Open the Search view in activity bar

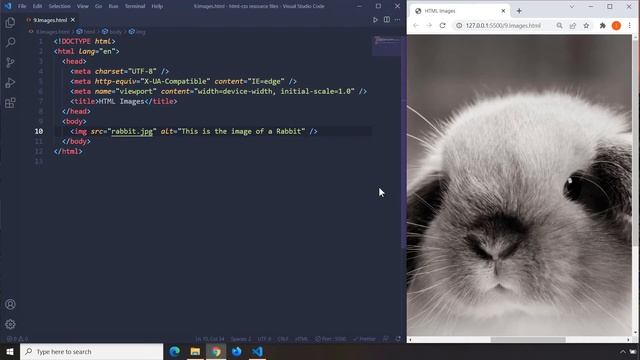pos(10,42)
